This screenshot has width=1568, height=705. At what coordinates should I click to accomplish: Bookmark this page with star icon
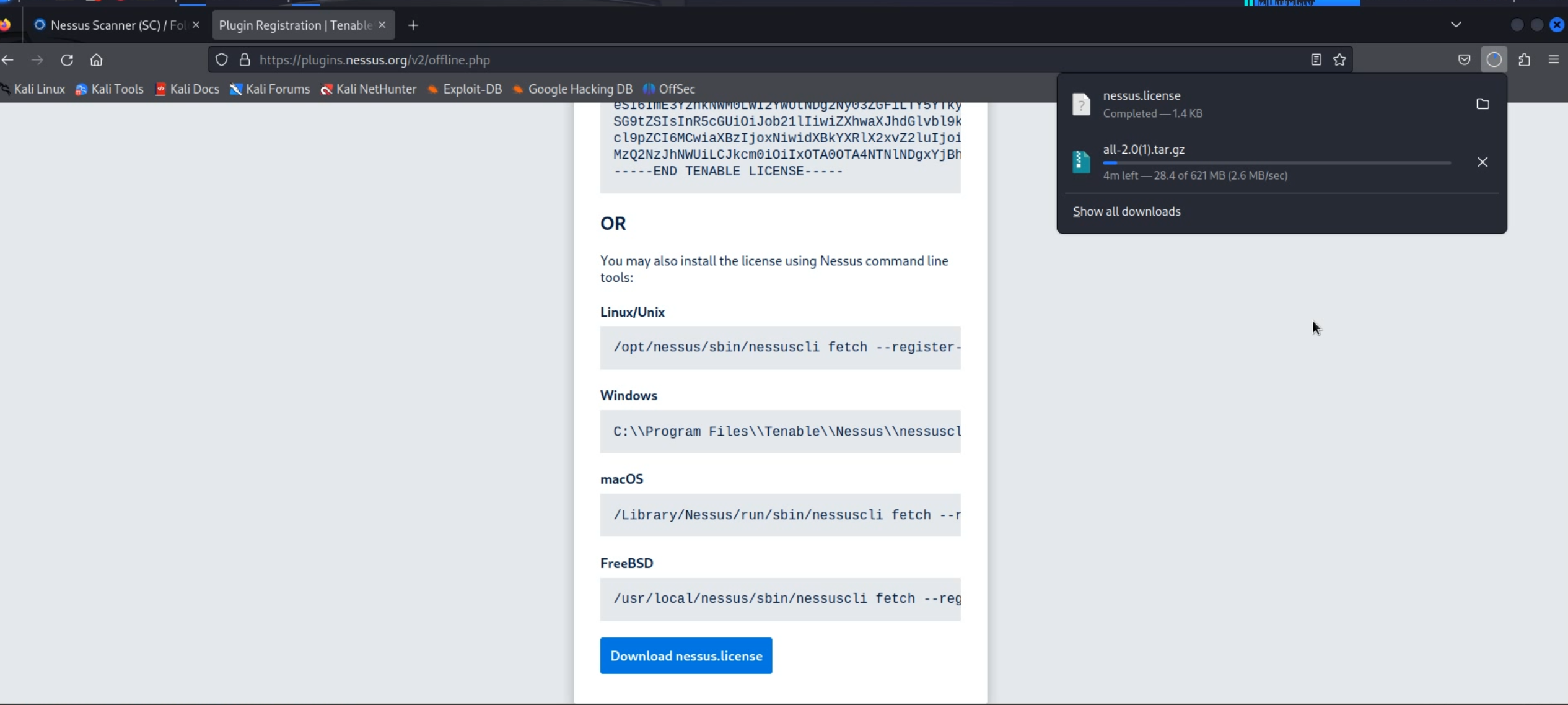pyautogui.click(x=1339, y=60)
